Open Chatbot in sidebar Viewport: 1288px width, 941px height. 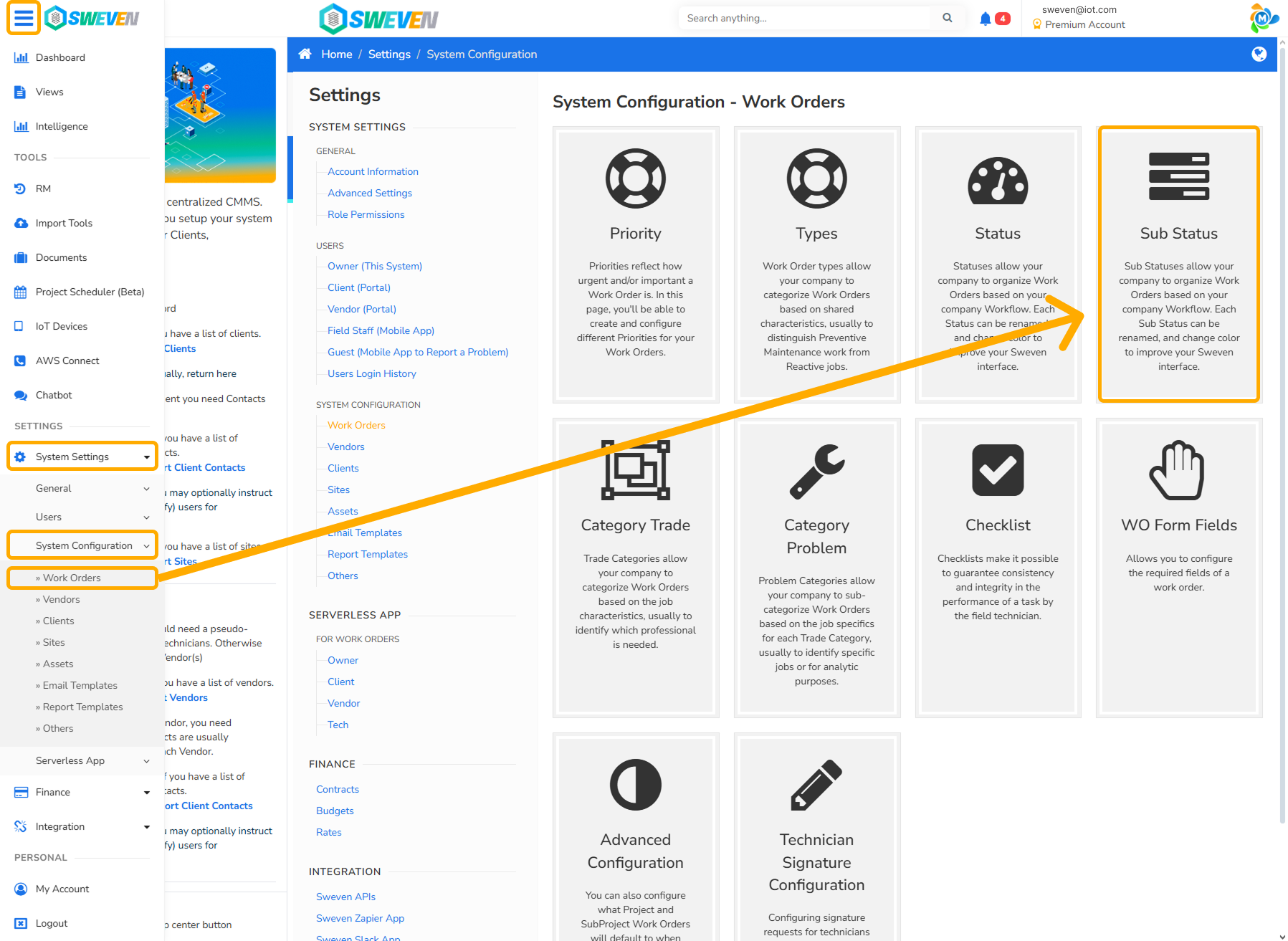pyautogui.click(x=54, y=395)
